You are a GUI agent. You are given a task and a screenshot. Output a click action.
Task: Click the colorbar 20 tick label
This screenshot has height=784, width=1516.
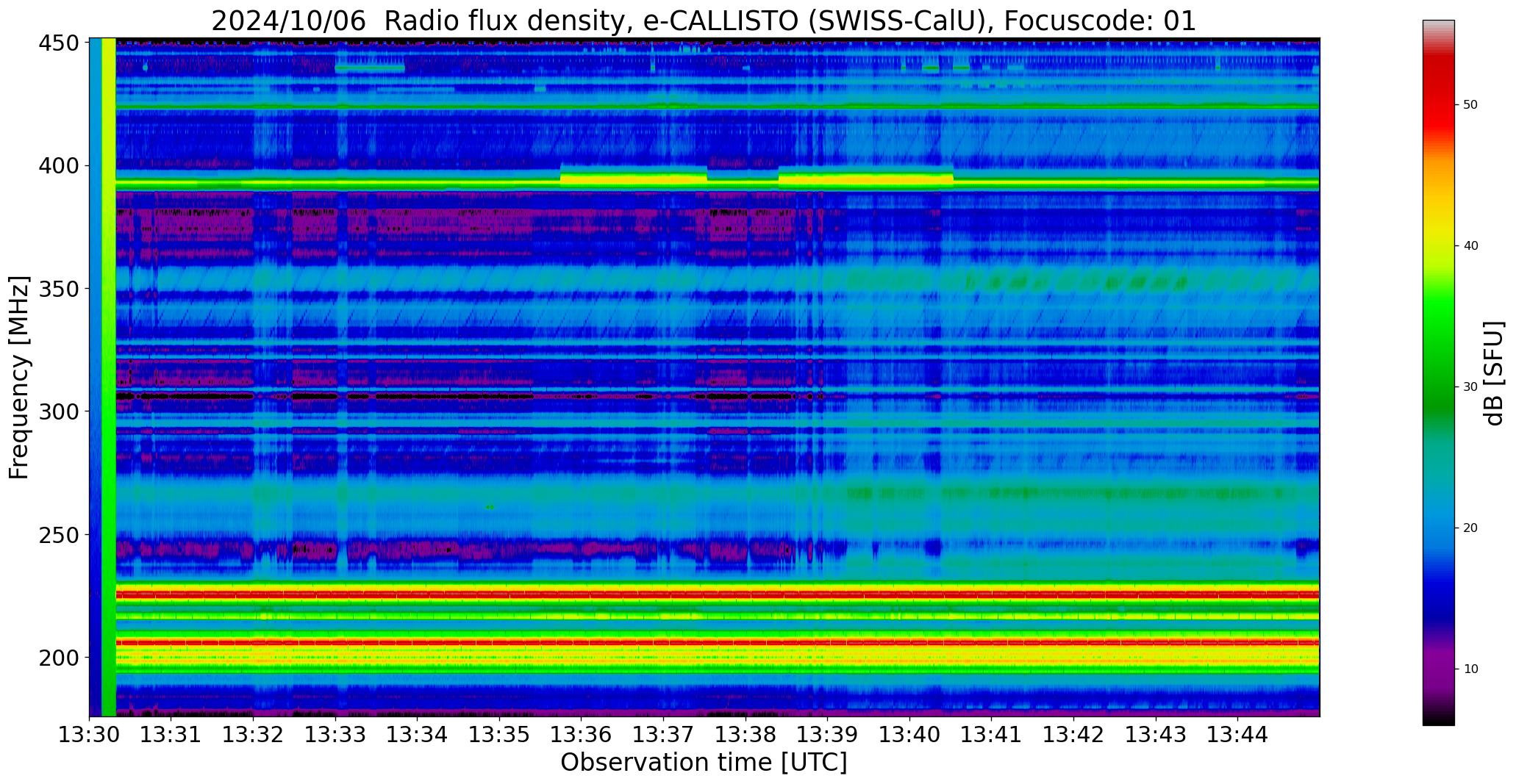pyautogui.click(x=1470, y=528)
